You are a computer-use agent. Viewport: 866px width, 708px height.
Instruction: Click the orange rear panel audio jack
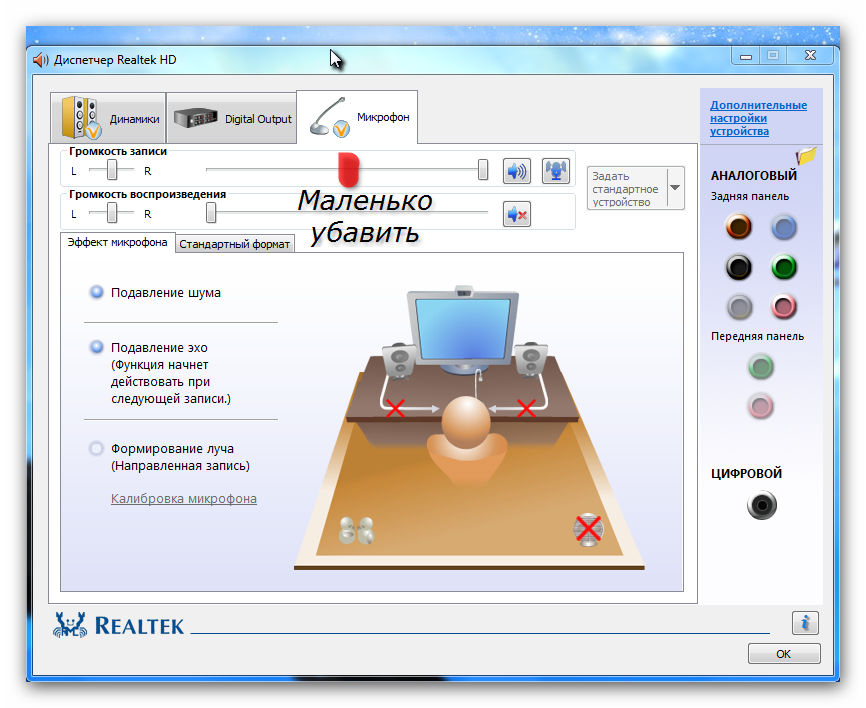click(x=738, y=226)
